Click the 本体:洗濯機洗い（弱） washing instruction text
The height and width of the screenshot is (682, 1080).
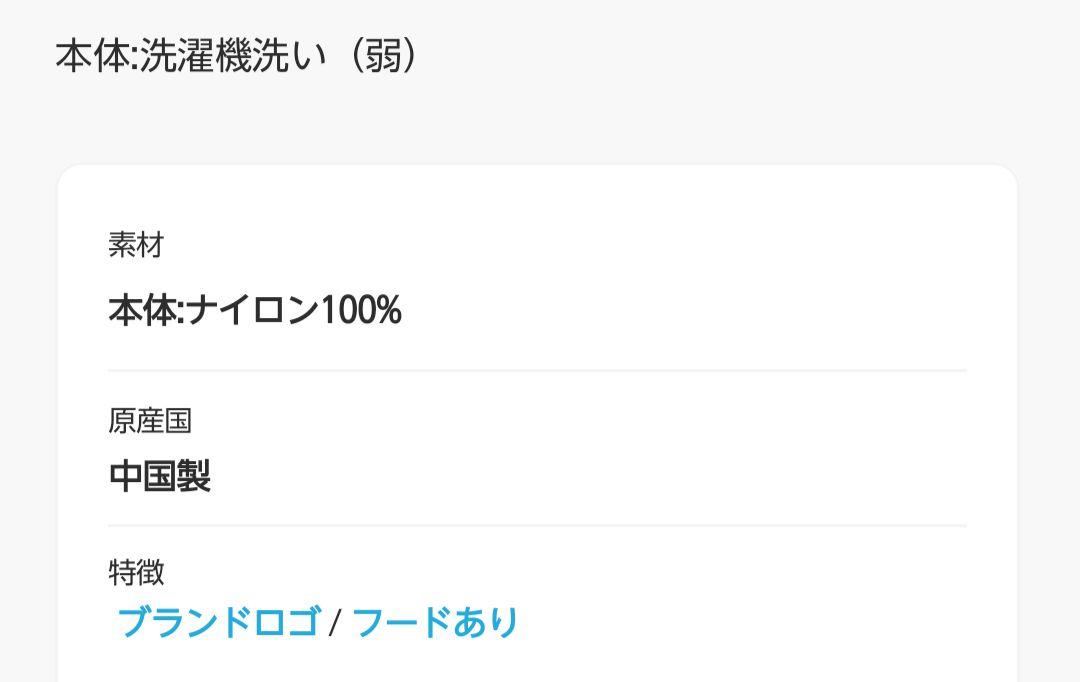pos(237,56)
